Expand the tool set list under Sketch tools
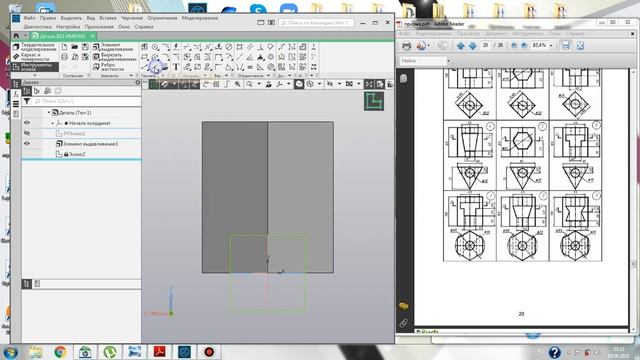 (x=35, y=75)
